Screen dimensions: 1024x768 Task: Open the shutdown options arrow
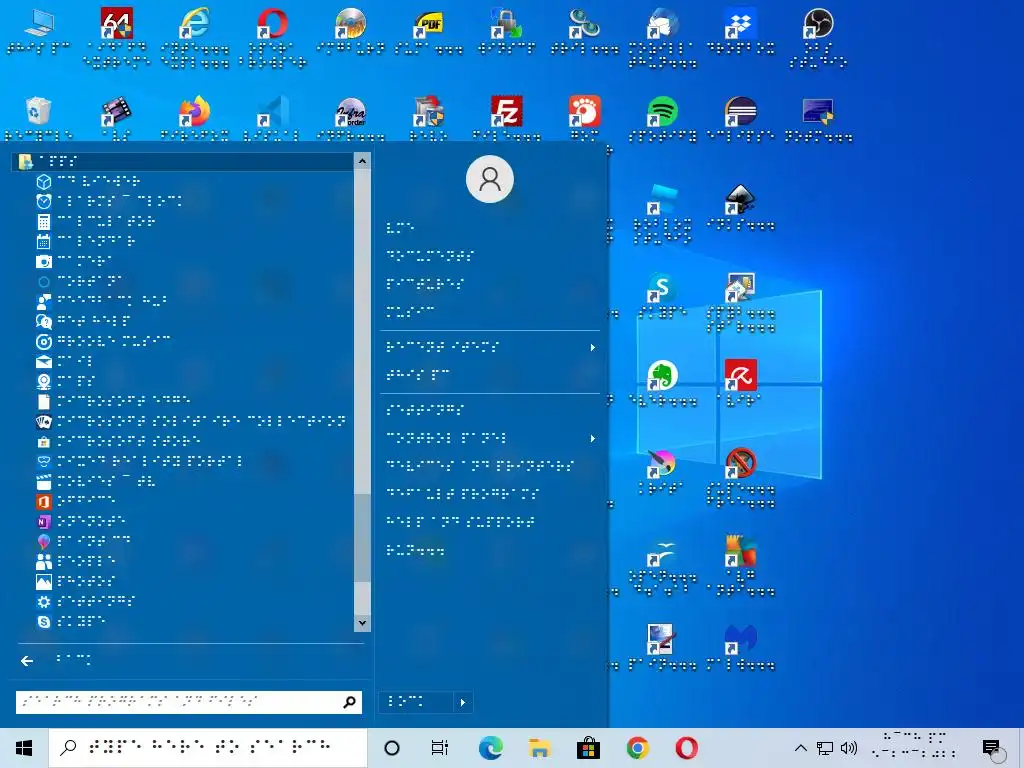463,702
